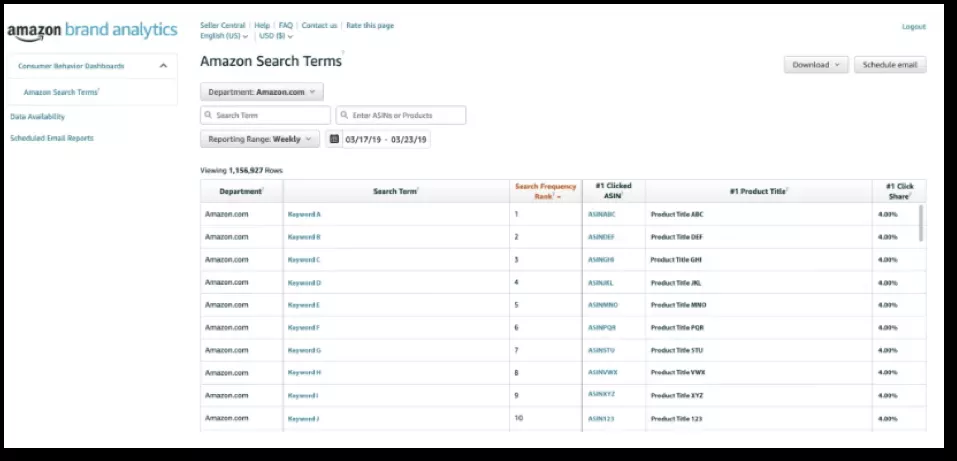The height and width of the screenshot is (461, 957).
Task: Click the Amazon Brand Analytics logo
Action: pyautogui.click(x=93, y=31)
